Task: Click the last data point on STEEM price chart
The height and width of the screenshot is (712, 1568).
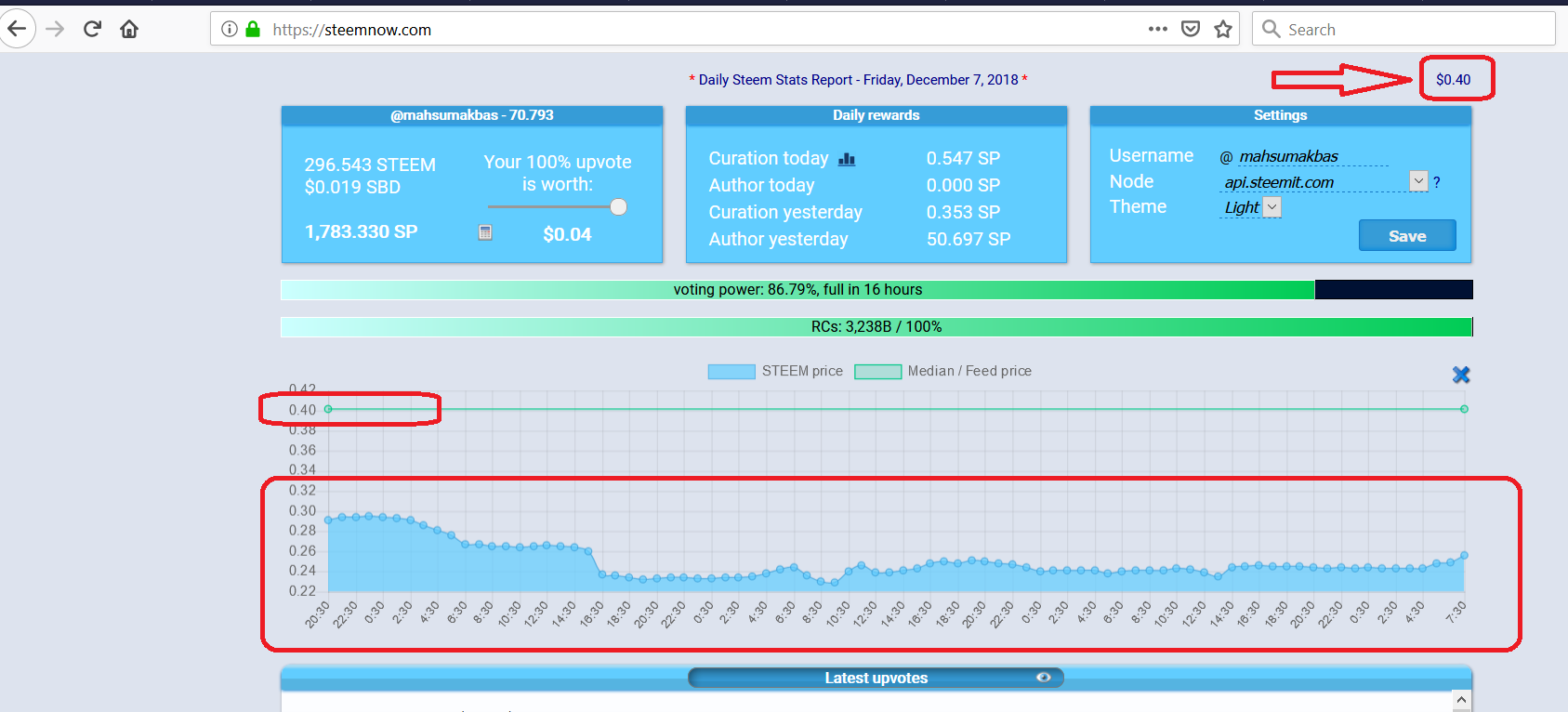Action: [1464, 555]
